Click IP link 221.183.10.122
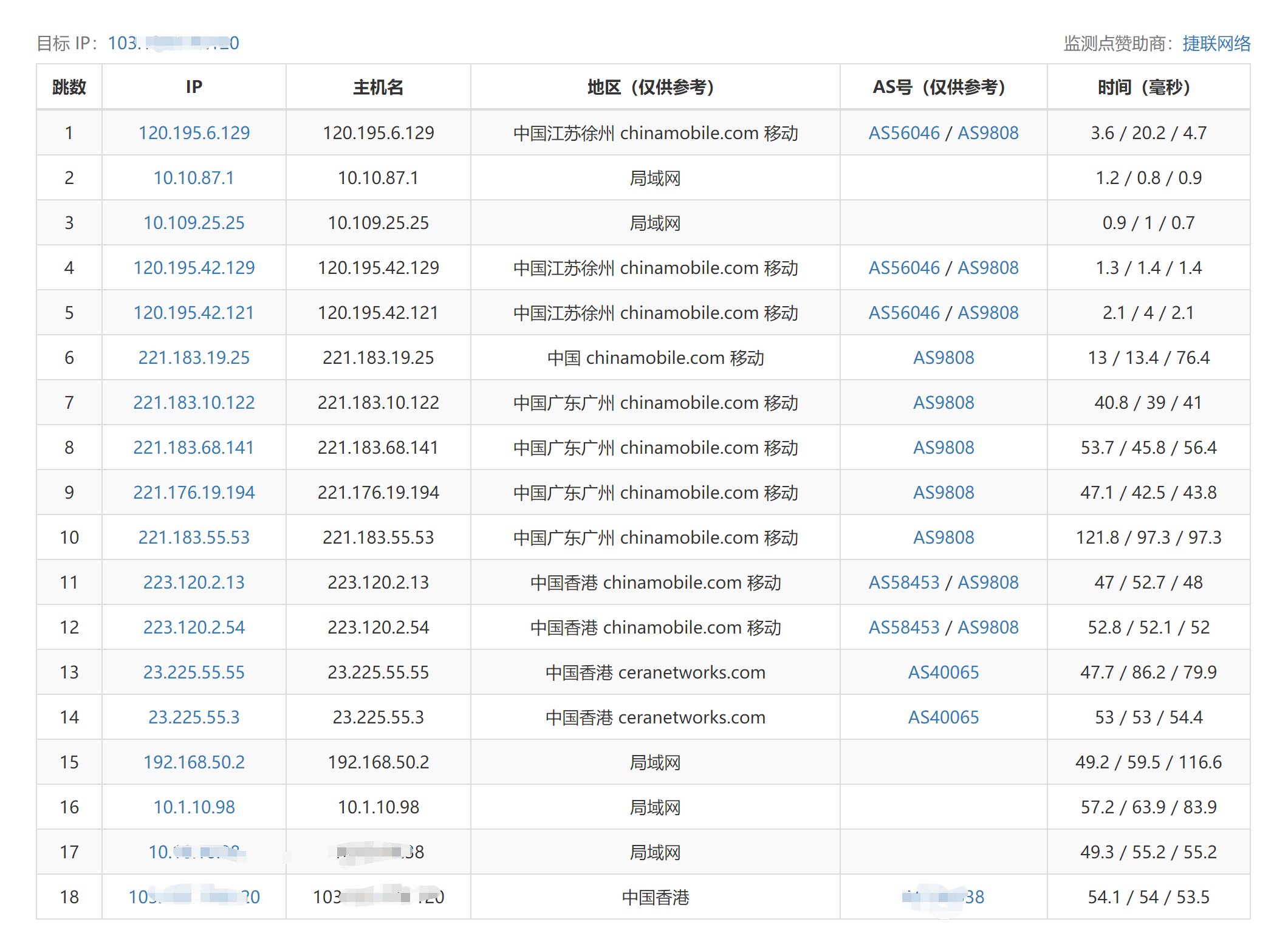This screenshot has width=1288, height=933. click(x=194, y=403)
